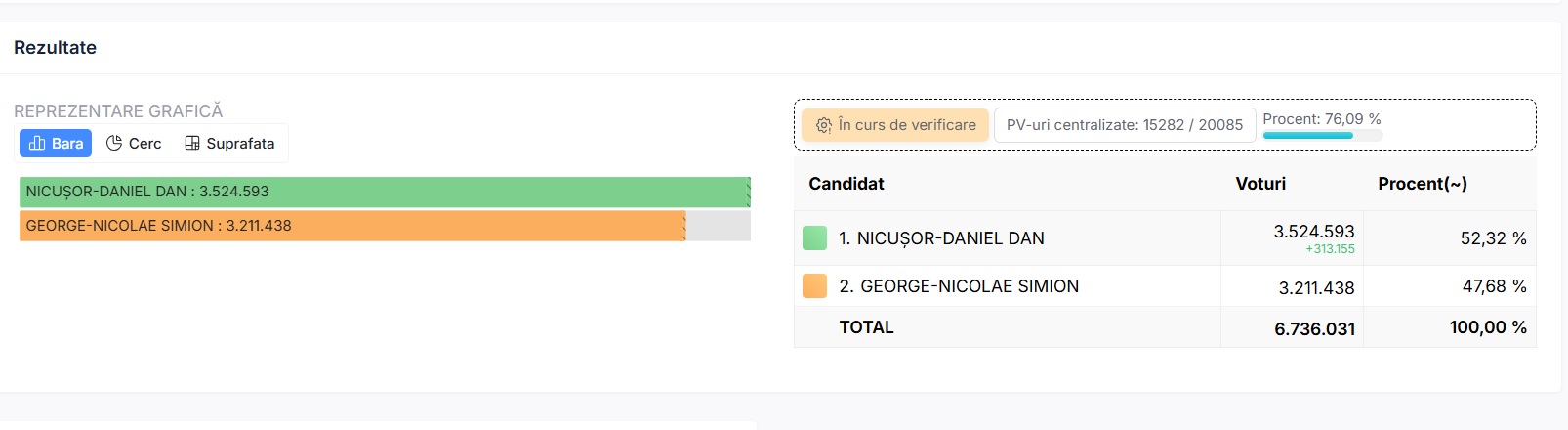Click candidate name George-Nicolae Simion in table
The image size is (1568, 430).
959,286
